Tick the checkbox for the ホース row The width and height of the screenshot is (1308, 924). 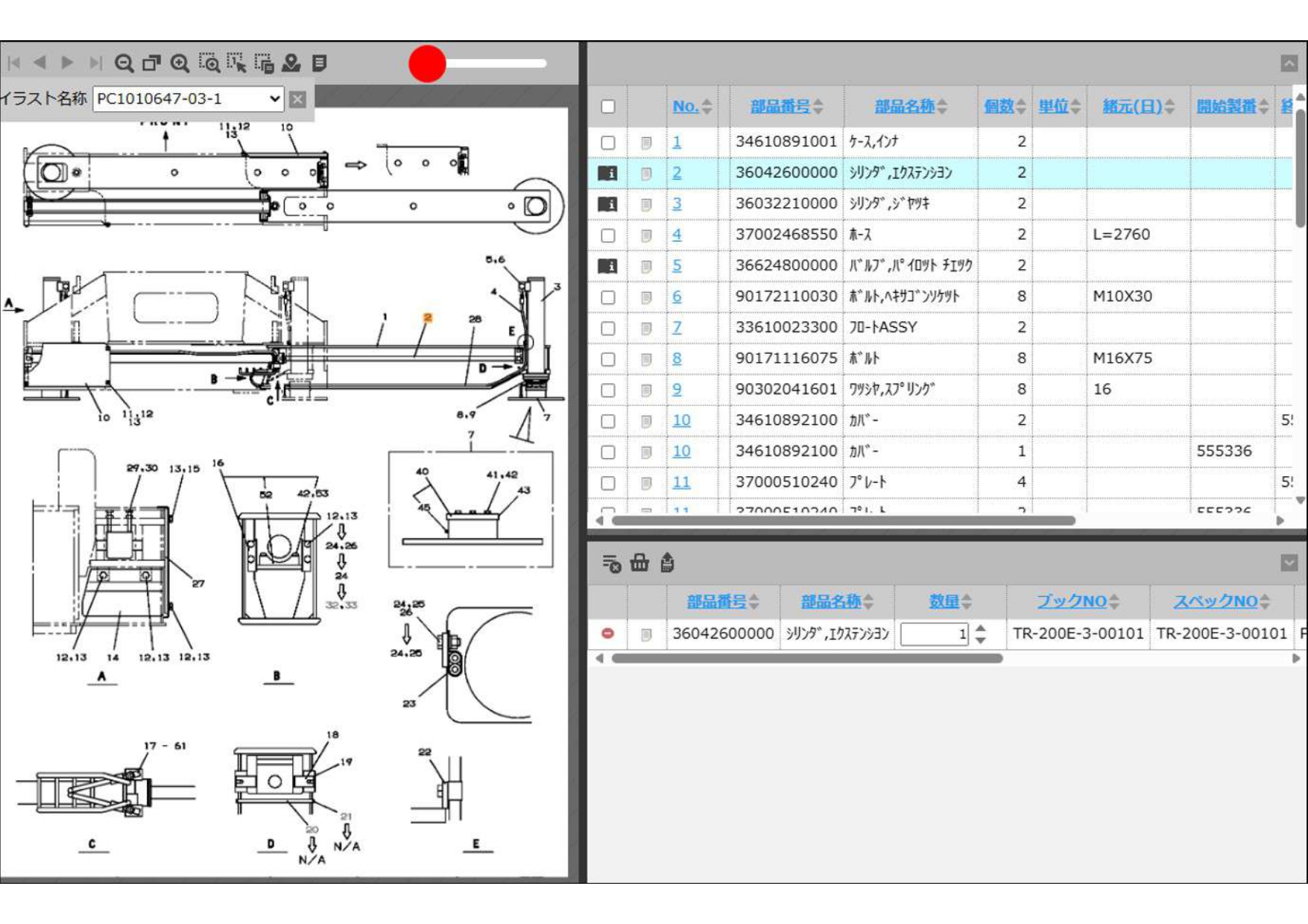(x=608, y=235)
